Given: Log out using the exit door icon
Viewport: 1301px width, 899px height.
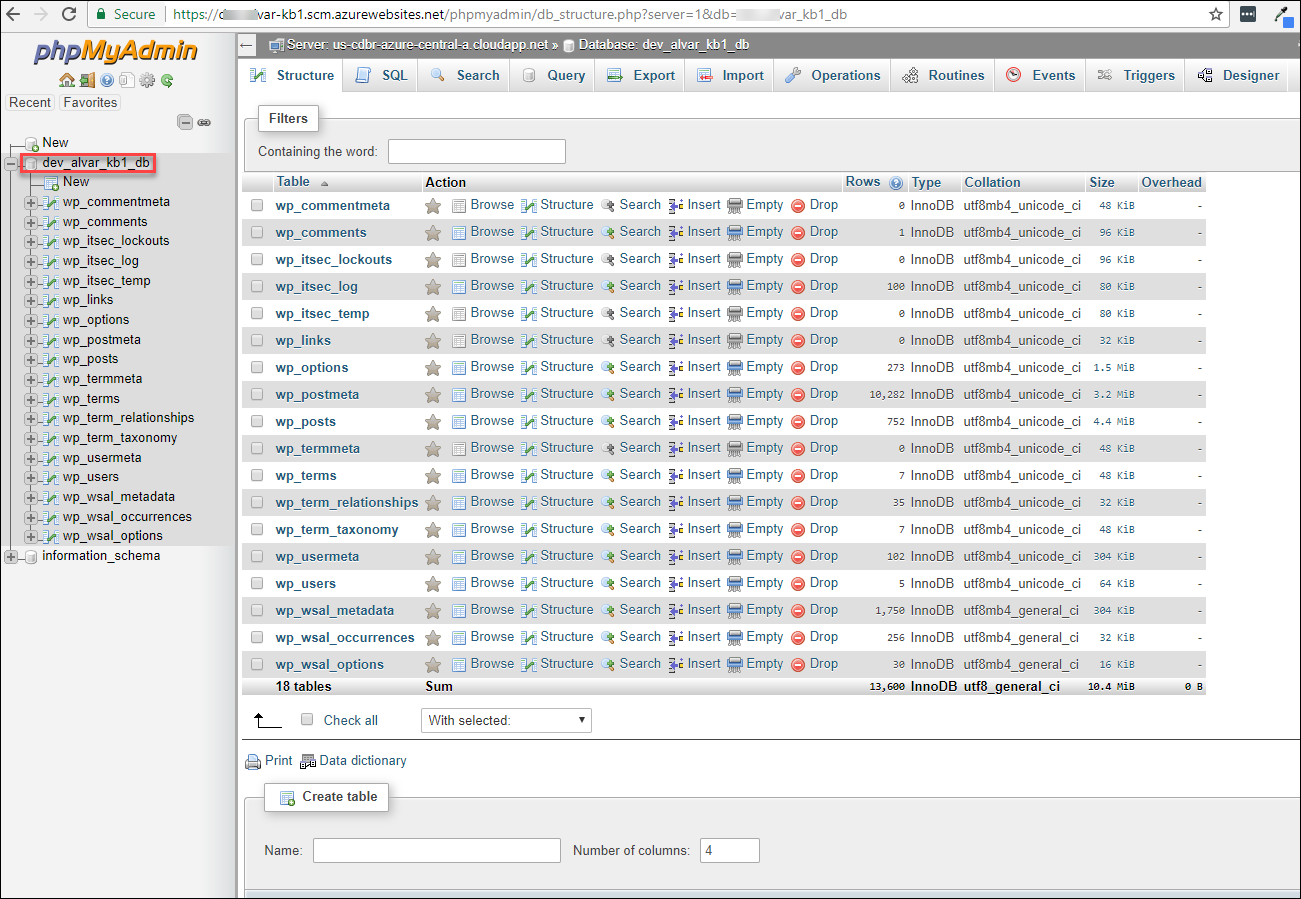Looking at the screenshot, I should click(87, 81).
